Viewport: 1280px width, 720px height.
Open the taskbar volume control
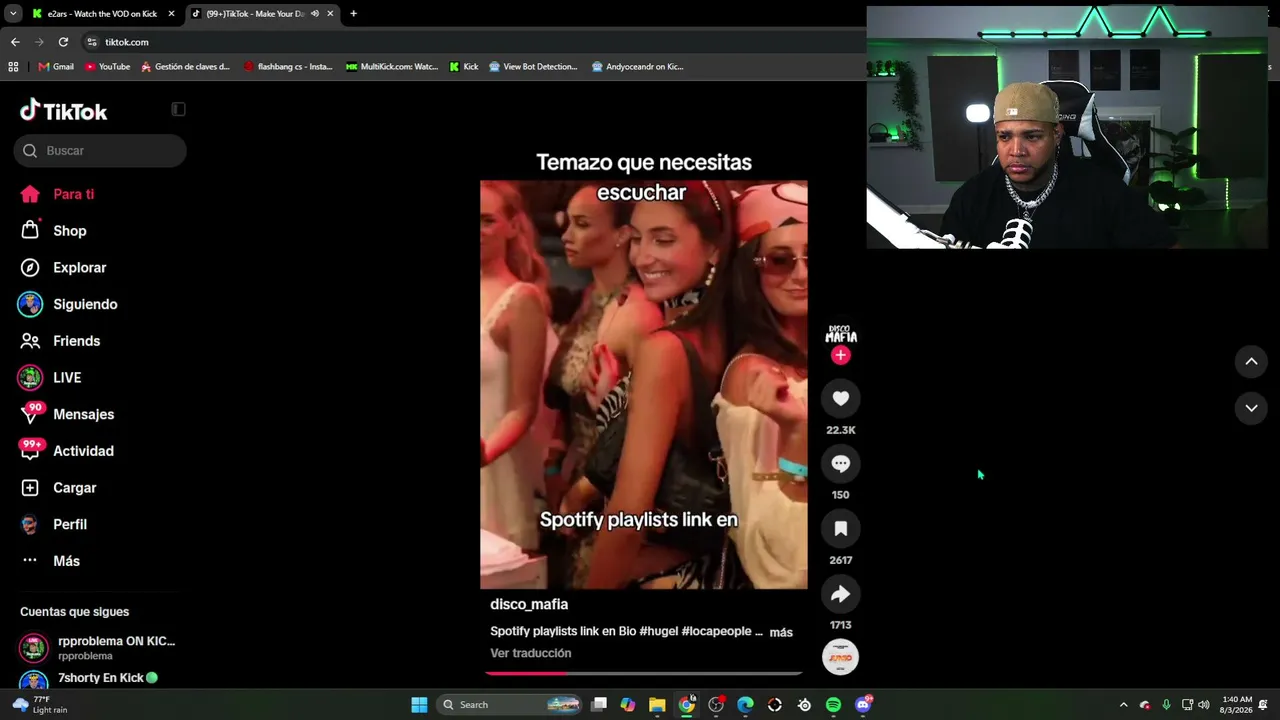pos(1203,705)
